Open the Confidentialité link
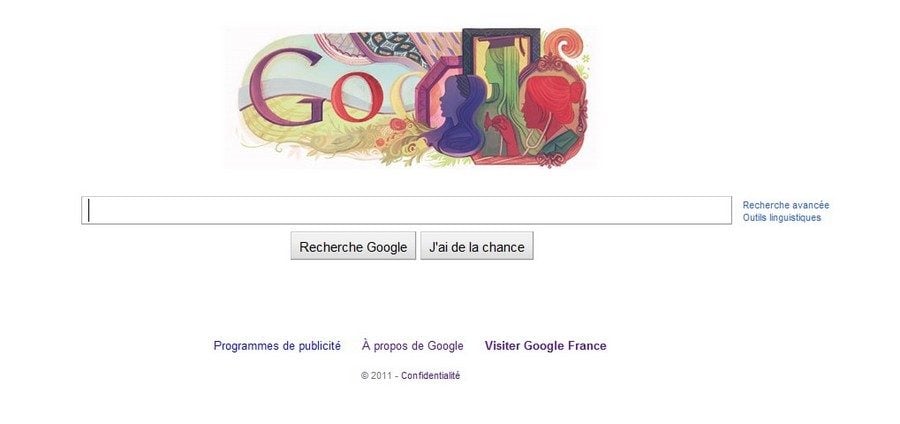 point(430,375)
